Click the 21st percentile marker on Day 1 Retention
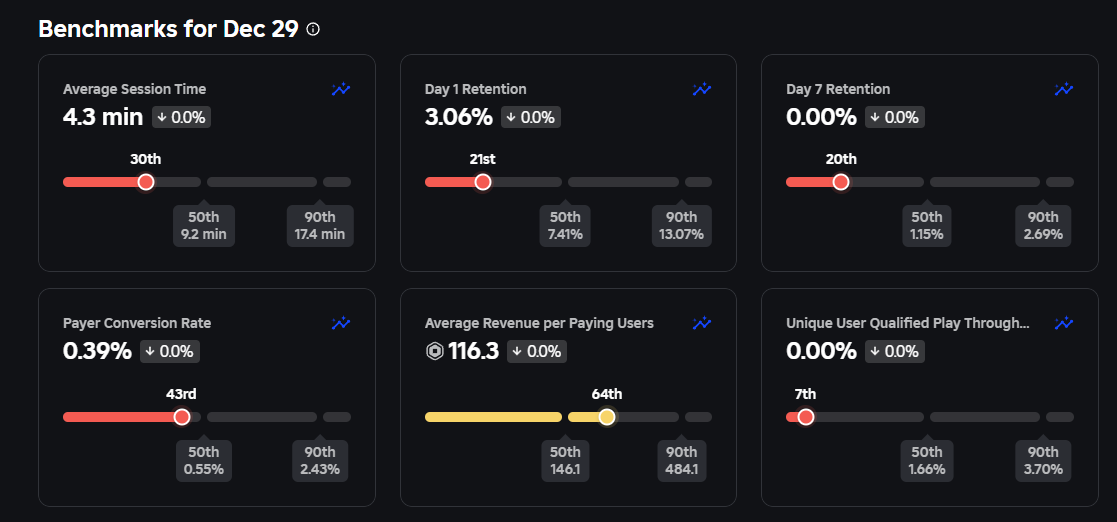The image size is (1117, 522). coord(483,182)
